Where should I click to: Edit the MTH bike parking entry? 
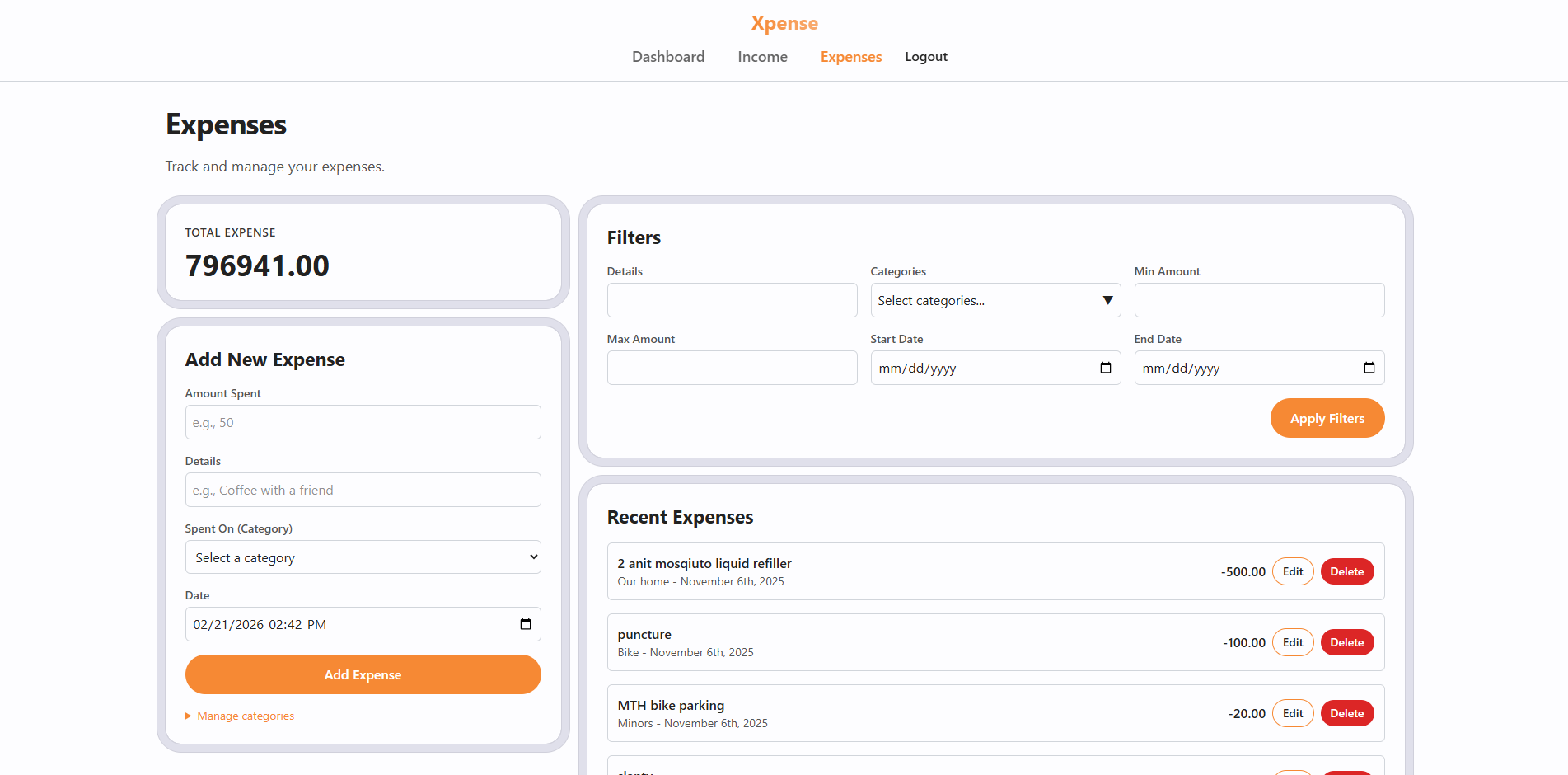(x=1292, y=713)
